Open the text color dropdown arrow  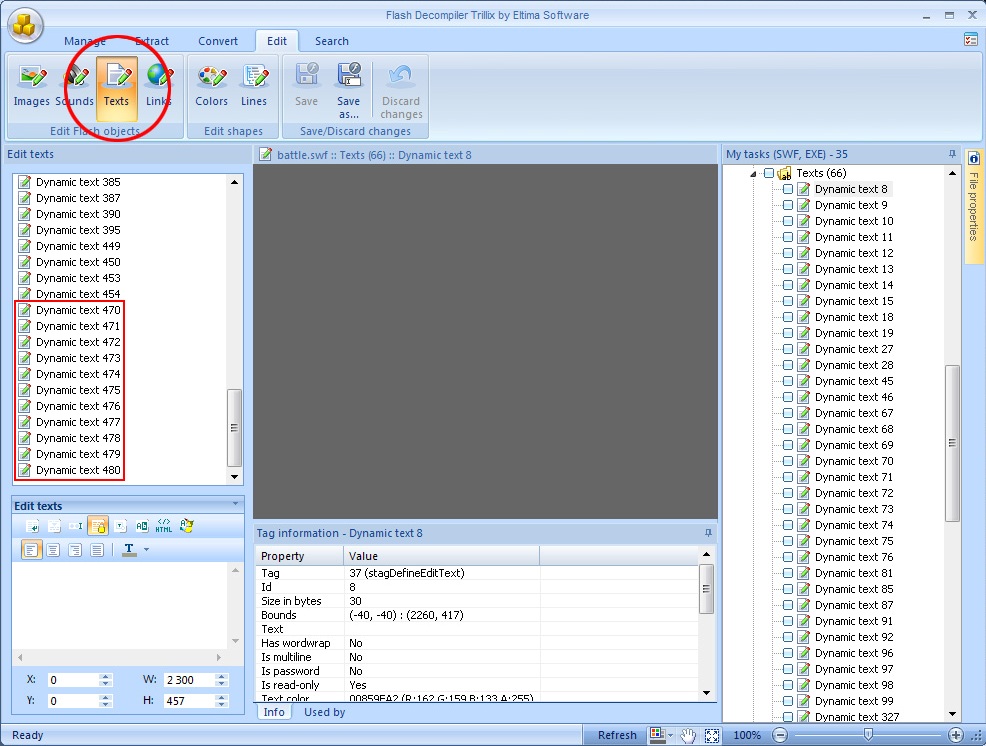pyautogui.click(x=146, y=550)
